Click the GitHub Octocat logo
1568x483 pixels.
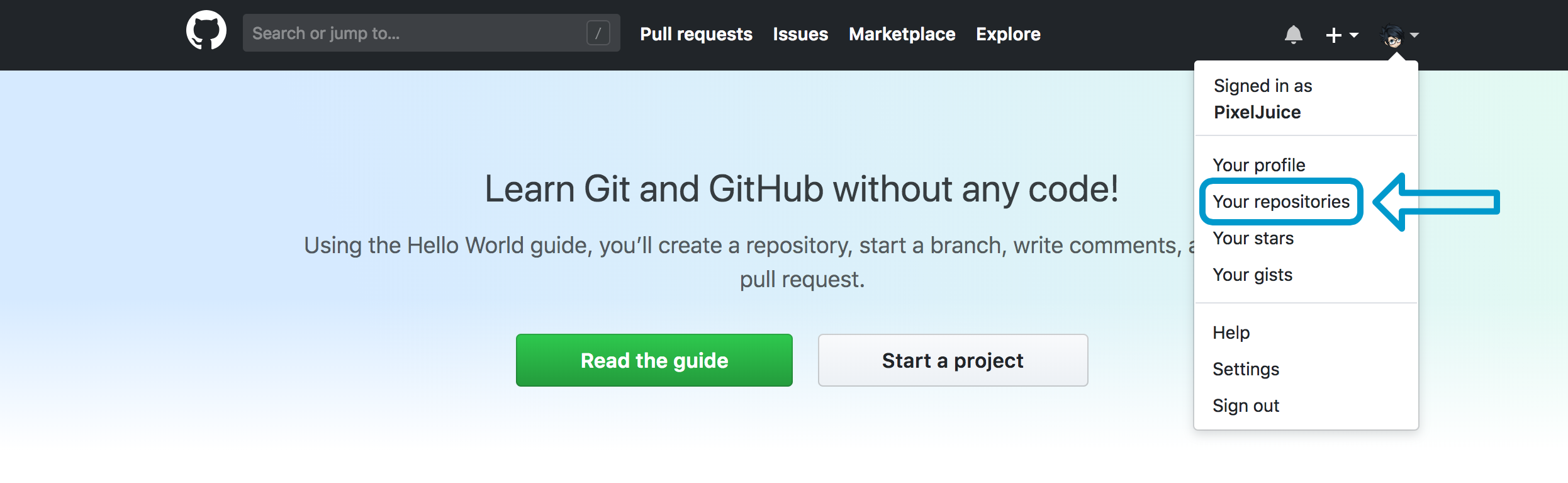pyautogui.click(x=206, y=30)
